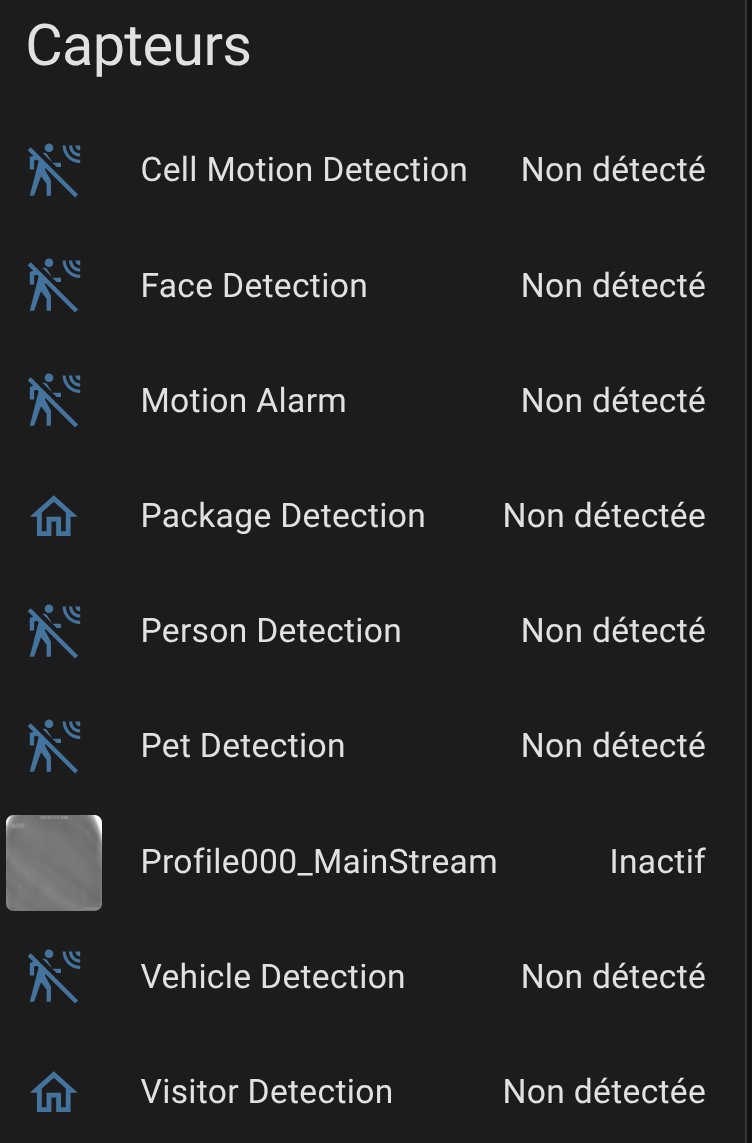Open the Cell Motion Detection entity
752x1143 pixels.
304,170
